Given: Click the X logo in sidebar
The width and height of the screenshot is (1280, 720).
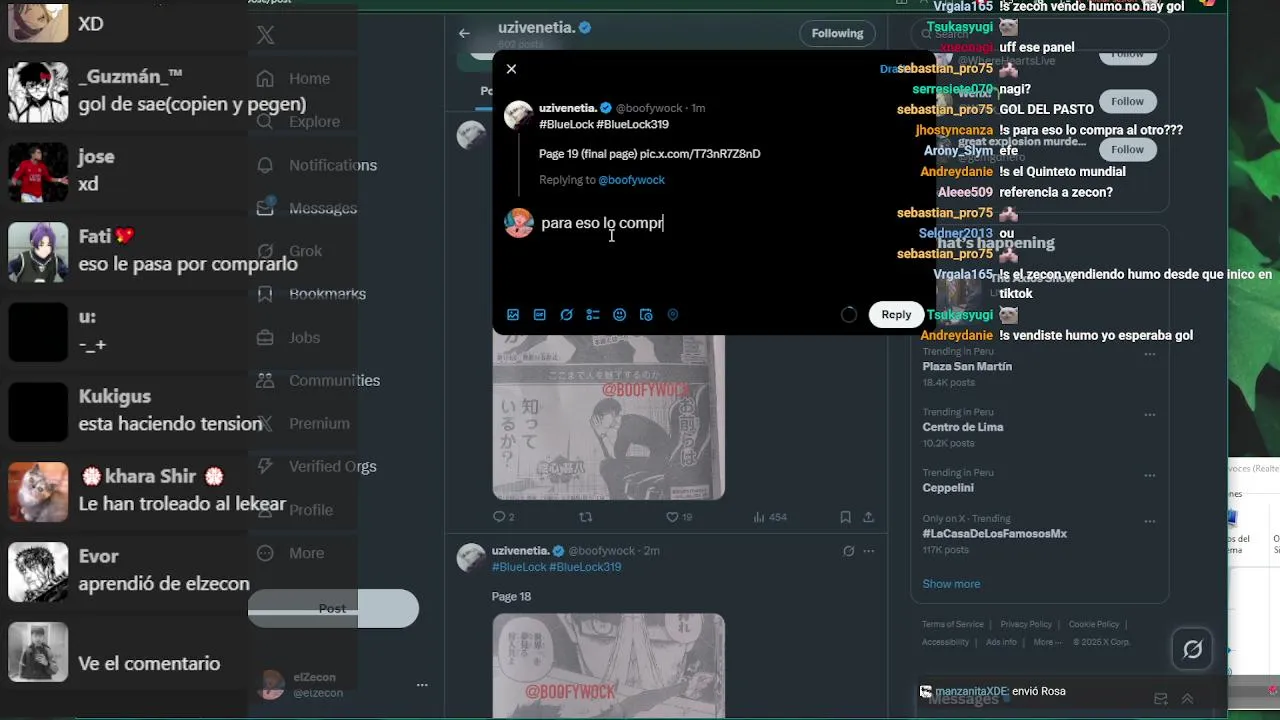Looking at the screenshot, I should click(265, 35).
